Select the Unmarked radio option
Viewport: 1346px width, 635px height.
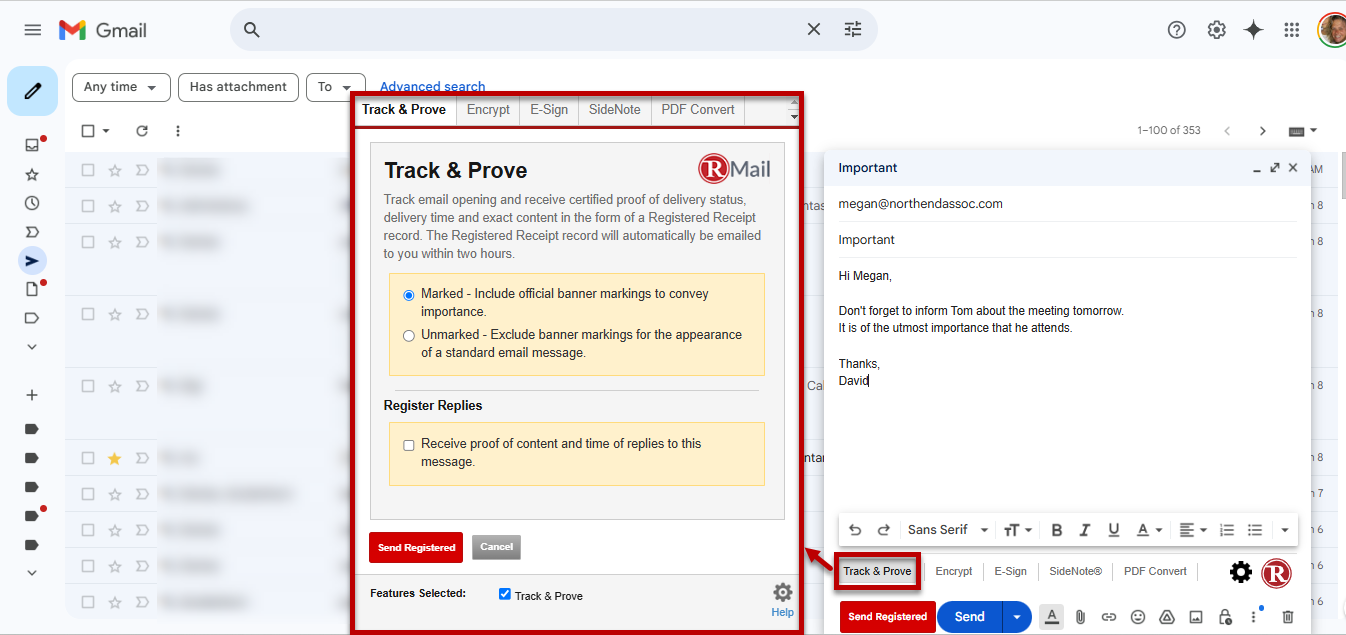[409, 336]
